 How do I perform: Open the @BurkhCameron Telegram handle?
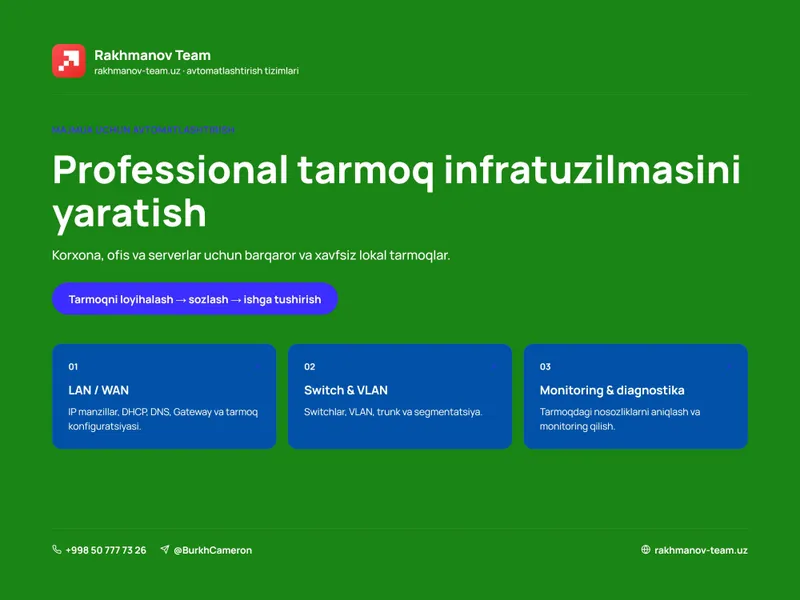click(213, 550)
